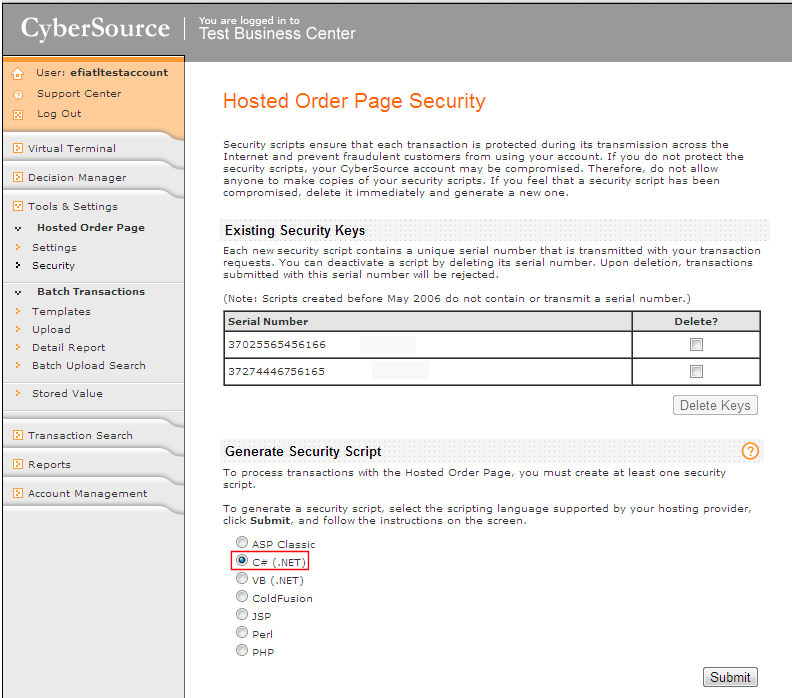The width and height of the screenshot is (792, 698).
Task: Open the Detail Report link
Action: click(68, 347)
